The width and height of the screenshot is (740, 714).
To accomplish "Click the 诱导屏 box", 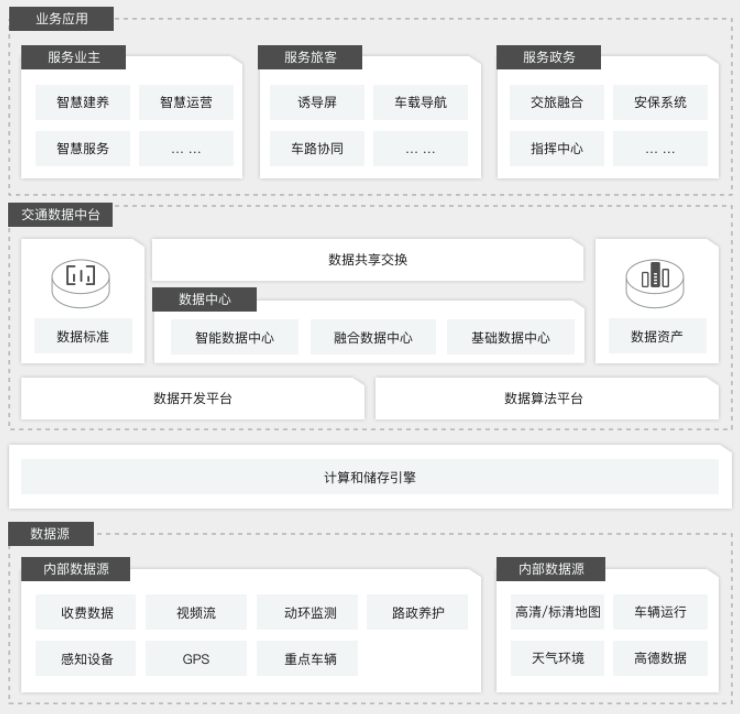I will coord(317,102).
